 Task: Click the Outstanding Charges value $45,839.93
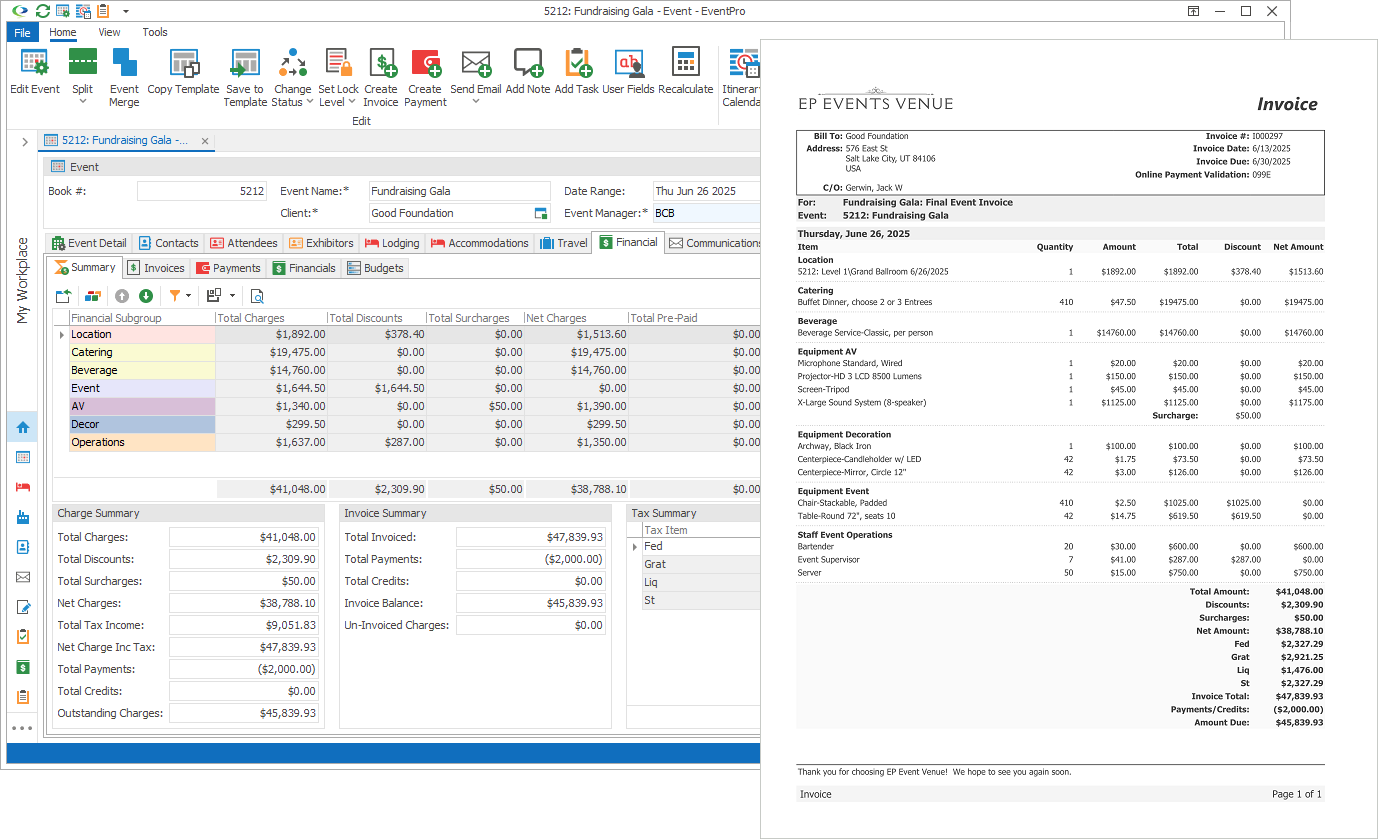click(x=244, y=713)
